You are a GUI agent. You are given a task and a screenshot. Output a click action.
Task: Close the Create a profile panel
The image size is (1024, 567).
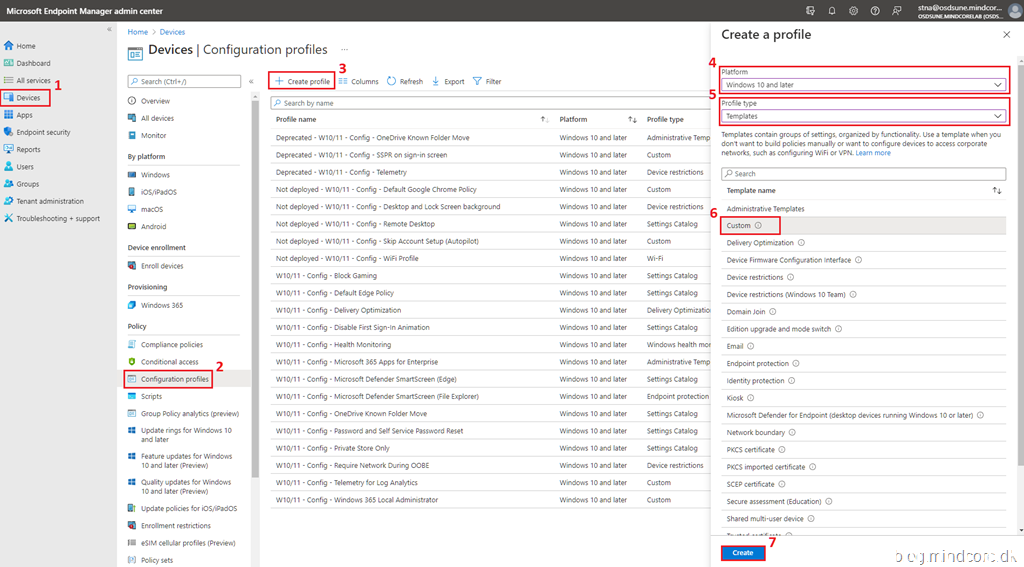point(1006,35)
